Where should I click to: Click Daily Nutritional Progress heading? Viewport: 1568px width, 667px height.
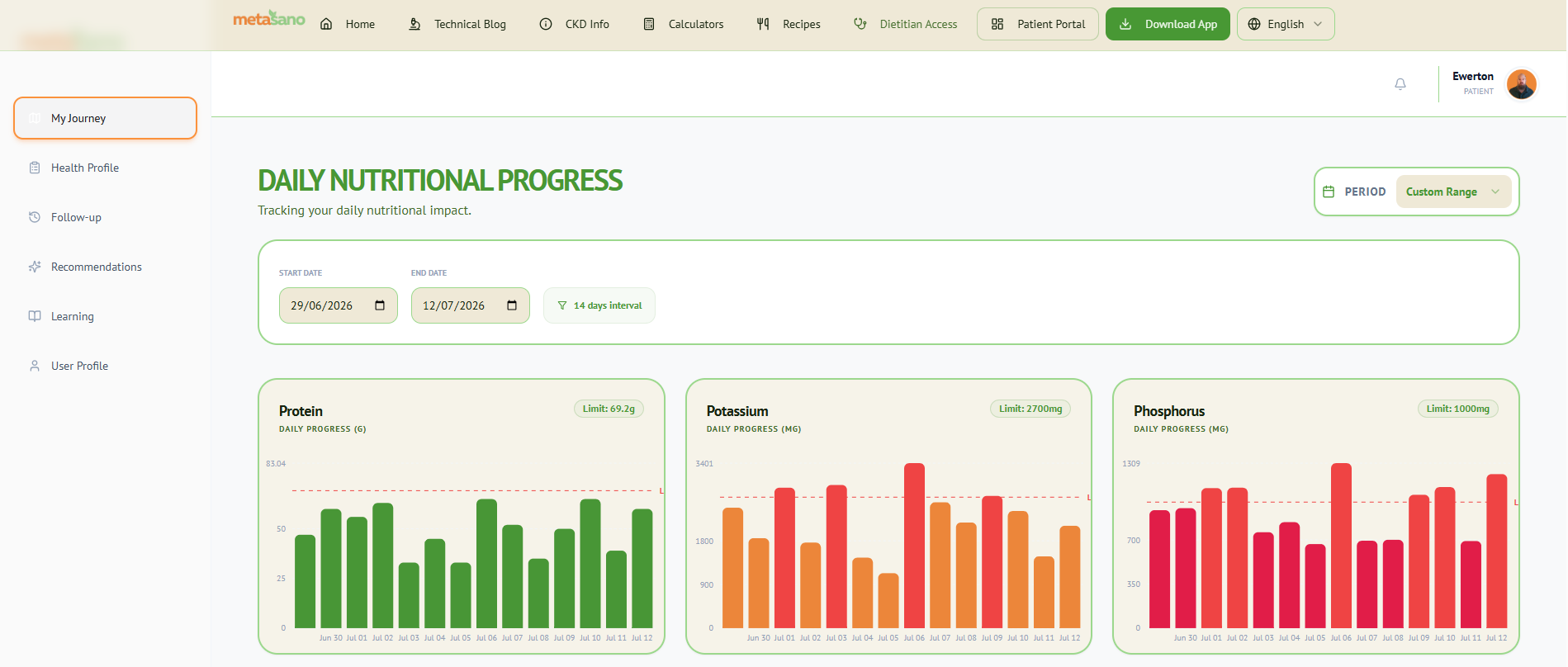pos(440,180)
